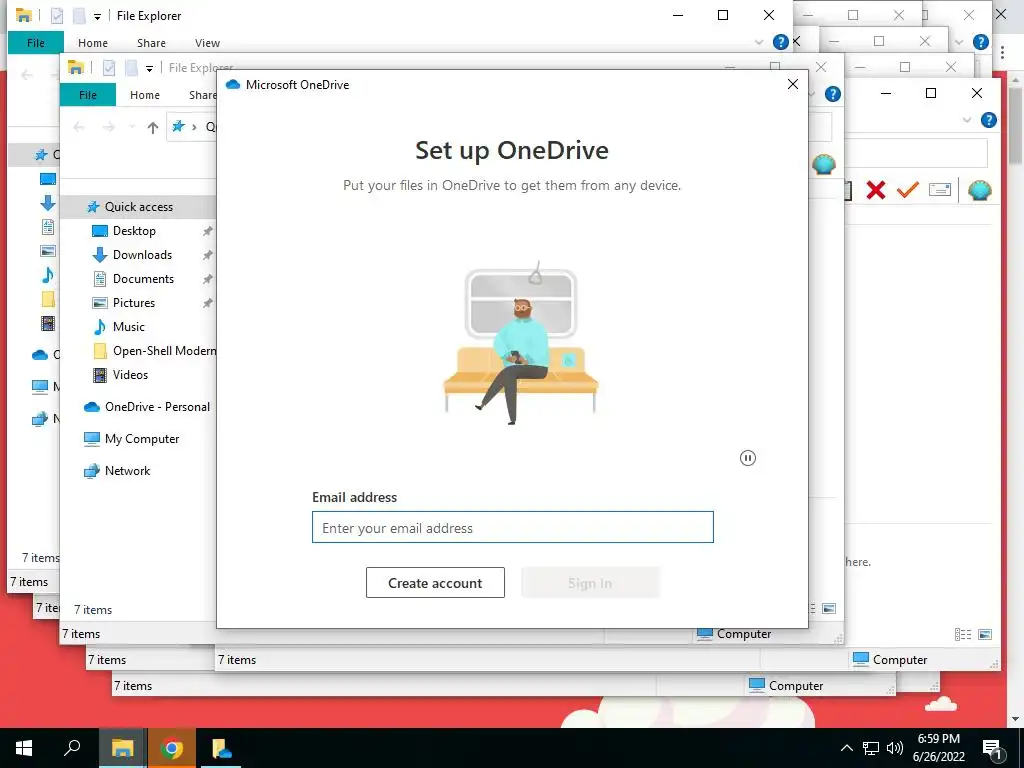1024x768 pixels.
Task: Pause the OneDrive setup animation
Action: click(x=748, y=458)
